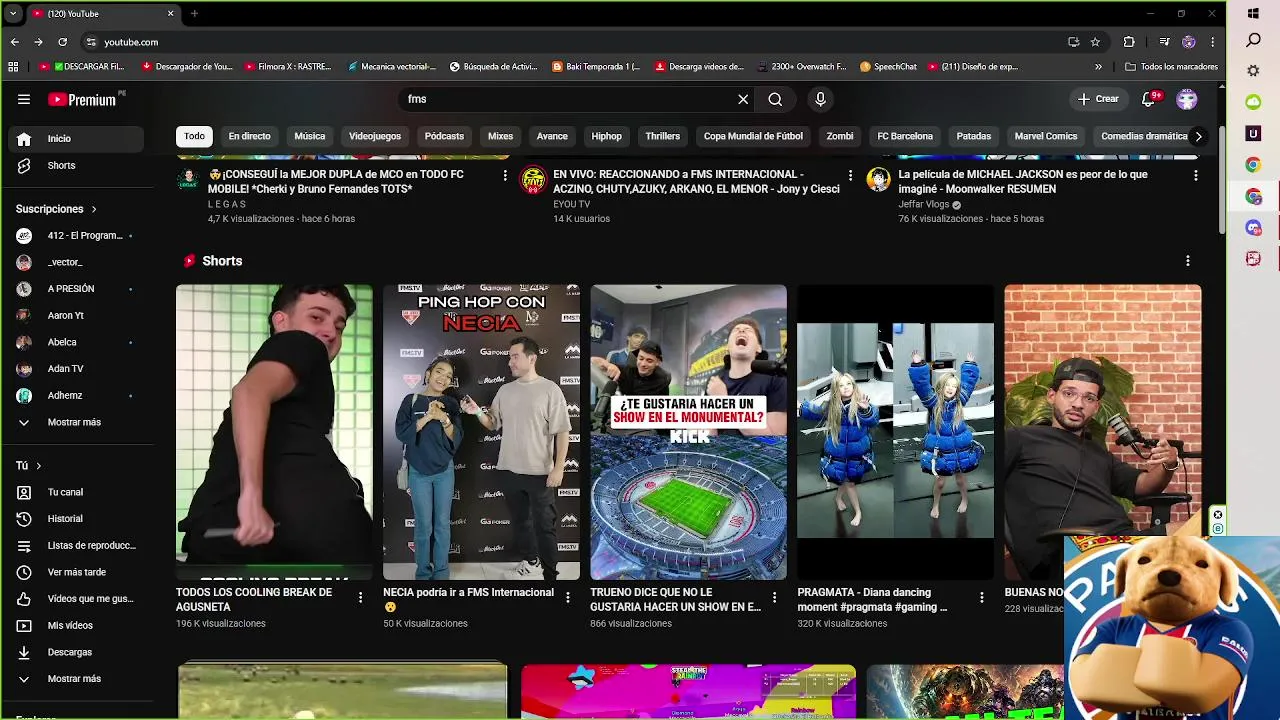Viewport: 1280px width, 720px height.
Task: Show more category chips with right arrow
Action: point(1198,136)
